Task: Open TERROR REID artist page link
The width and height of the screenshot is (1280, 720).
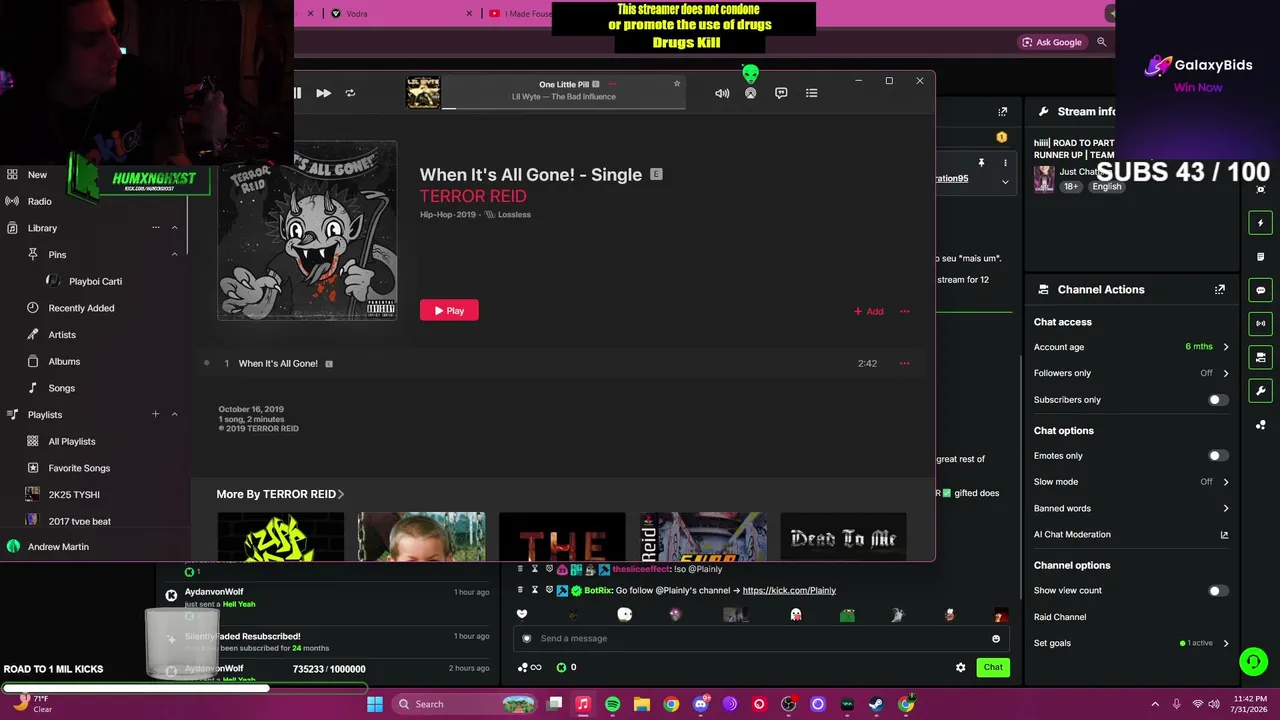Action: 473,196
